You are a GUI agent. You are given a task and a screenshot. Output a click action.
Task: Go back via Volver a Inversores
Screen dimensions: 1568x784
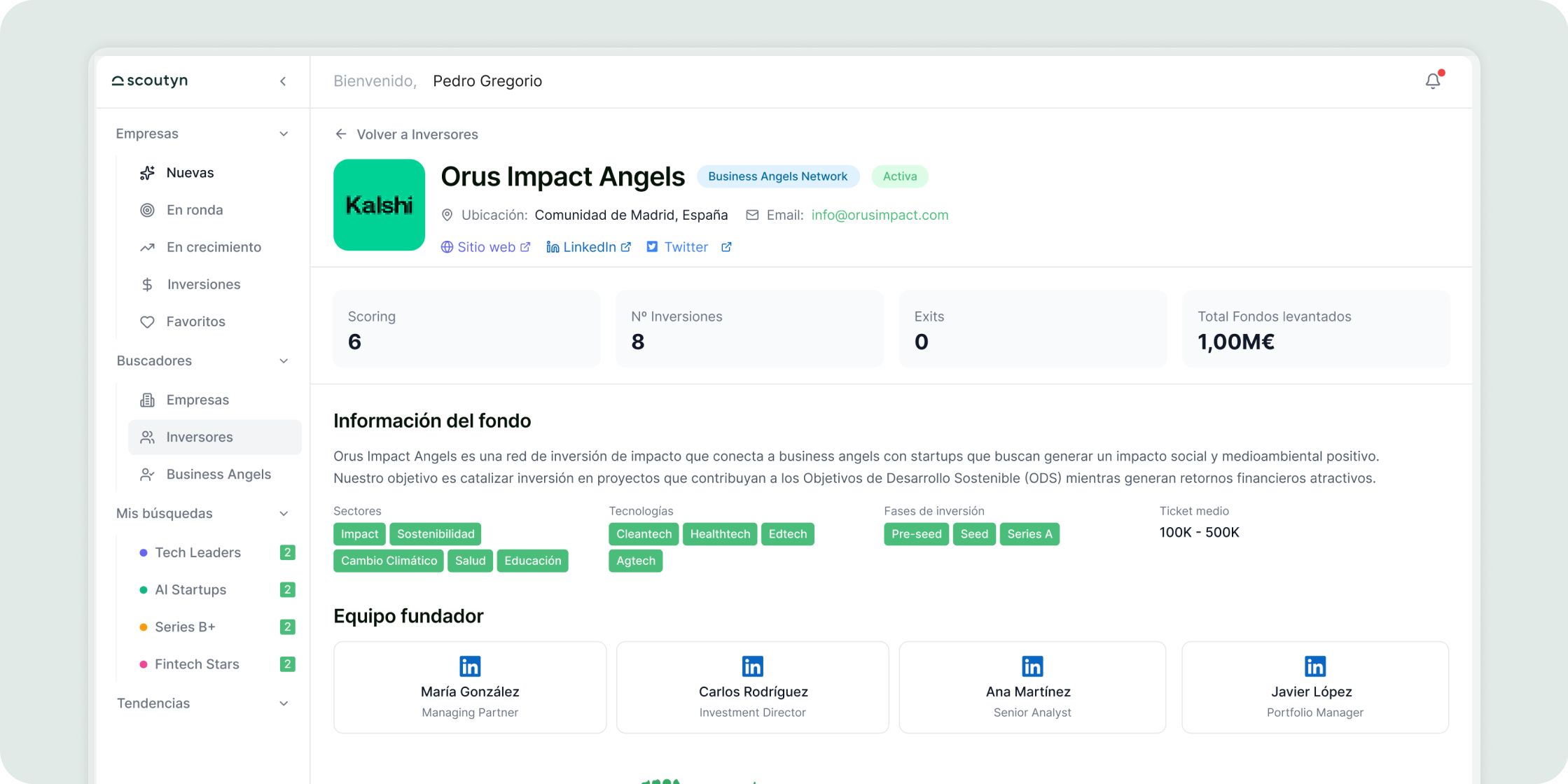pyautogui.click(x=406, y=134)
